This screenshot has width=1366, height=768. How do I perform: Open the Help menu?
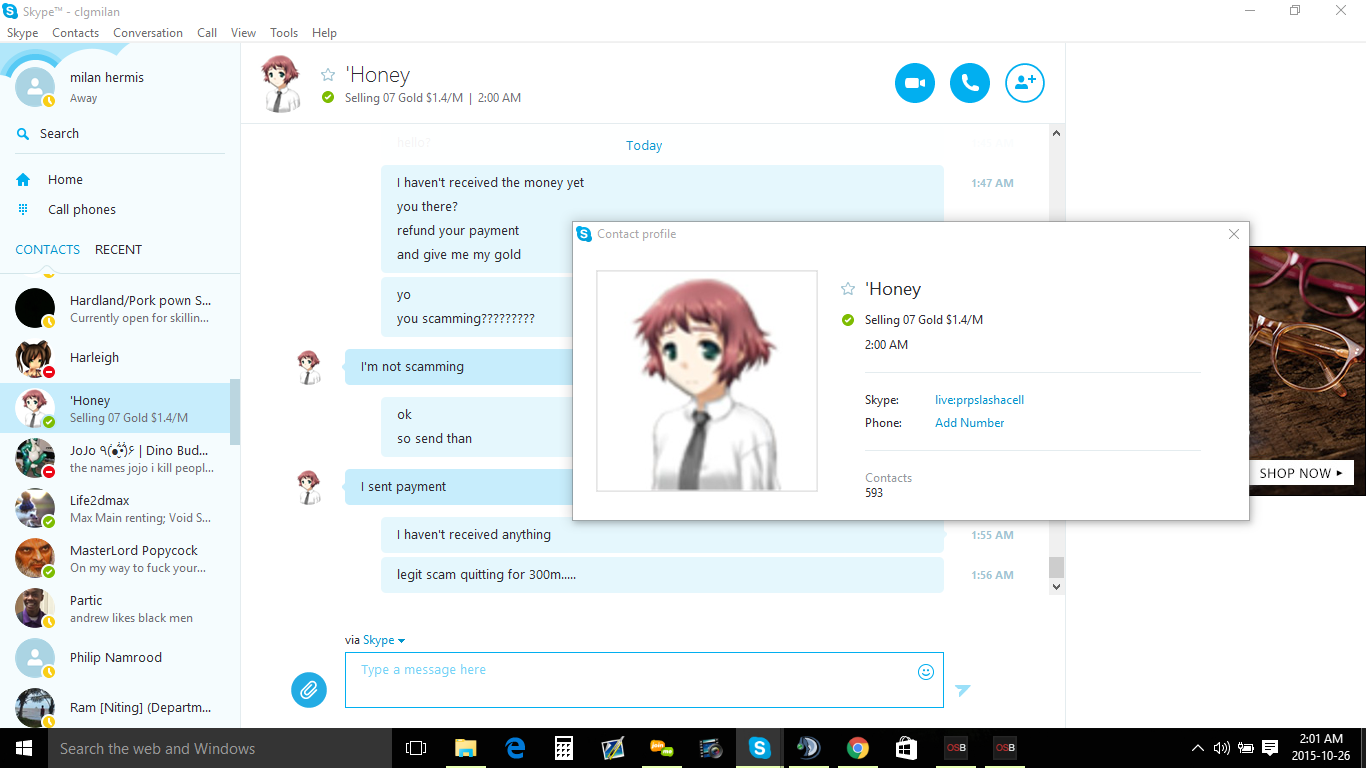click(x=324, y=33)
